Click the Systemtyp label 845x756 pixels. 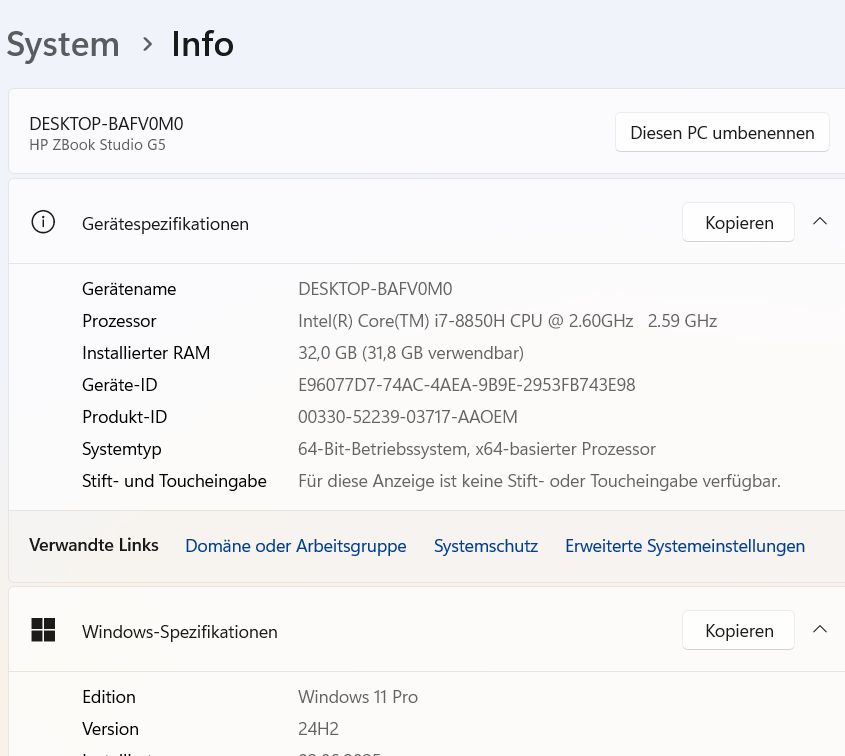click(122, 449)
